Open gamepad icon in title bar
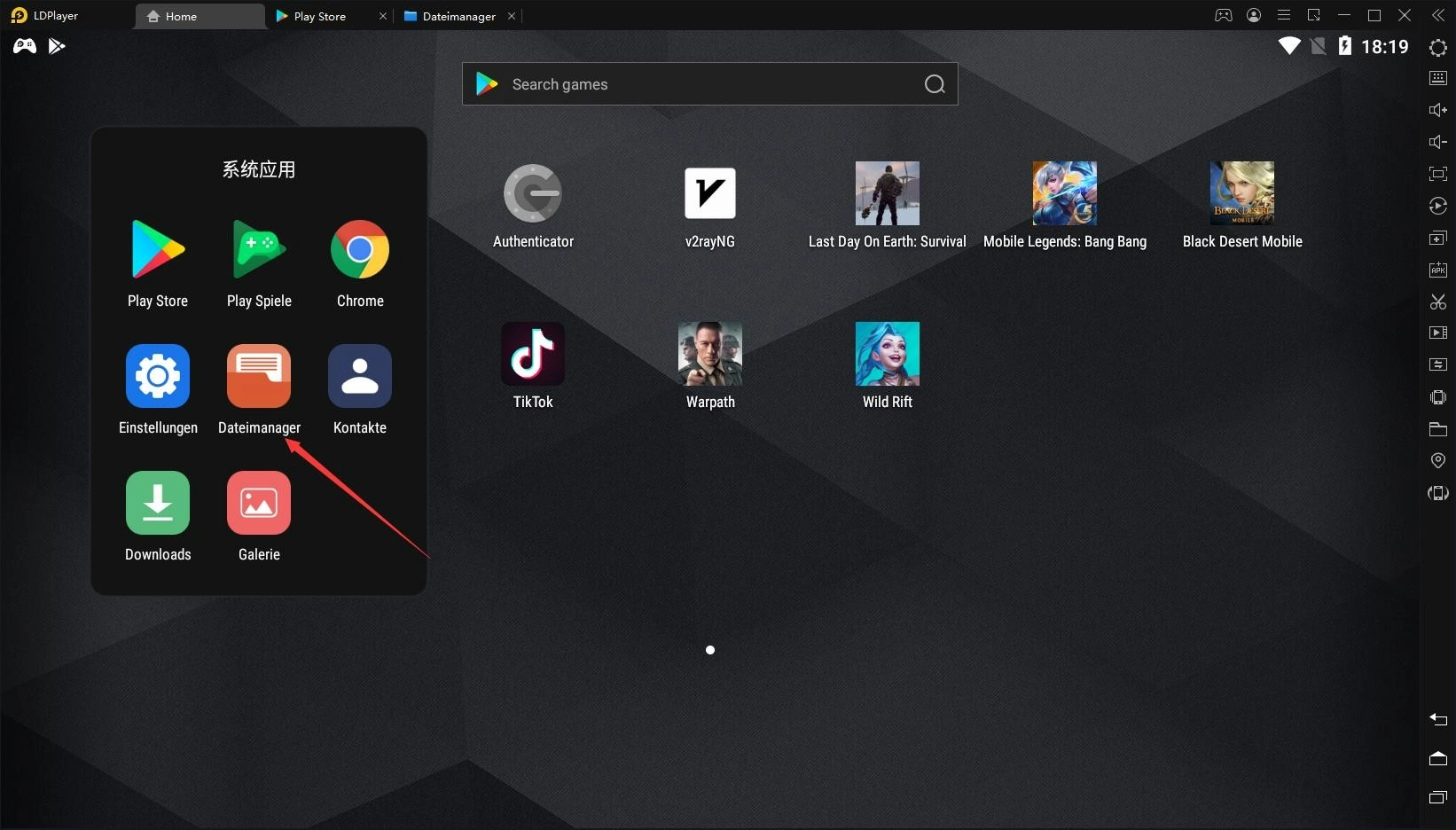 1224,15
